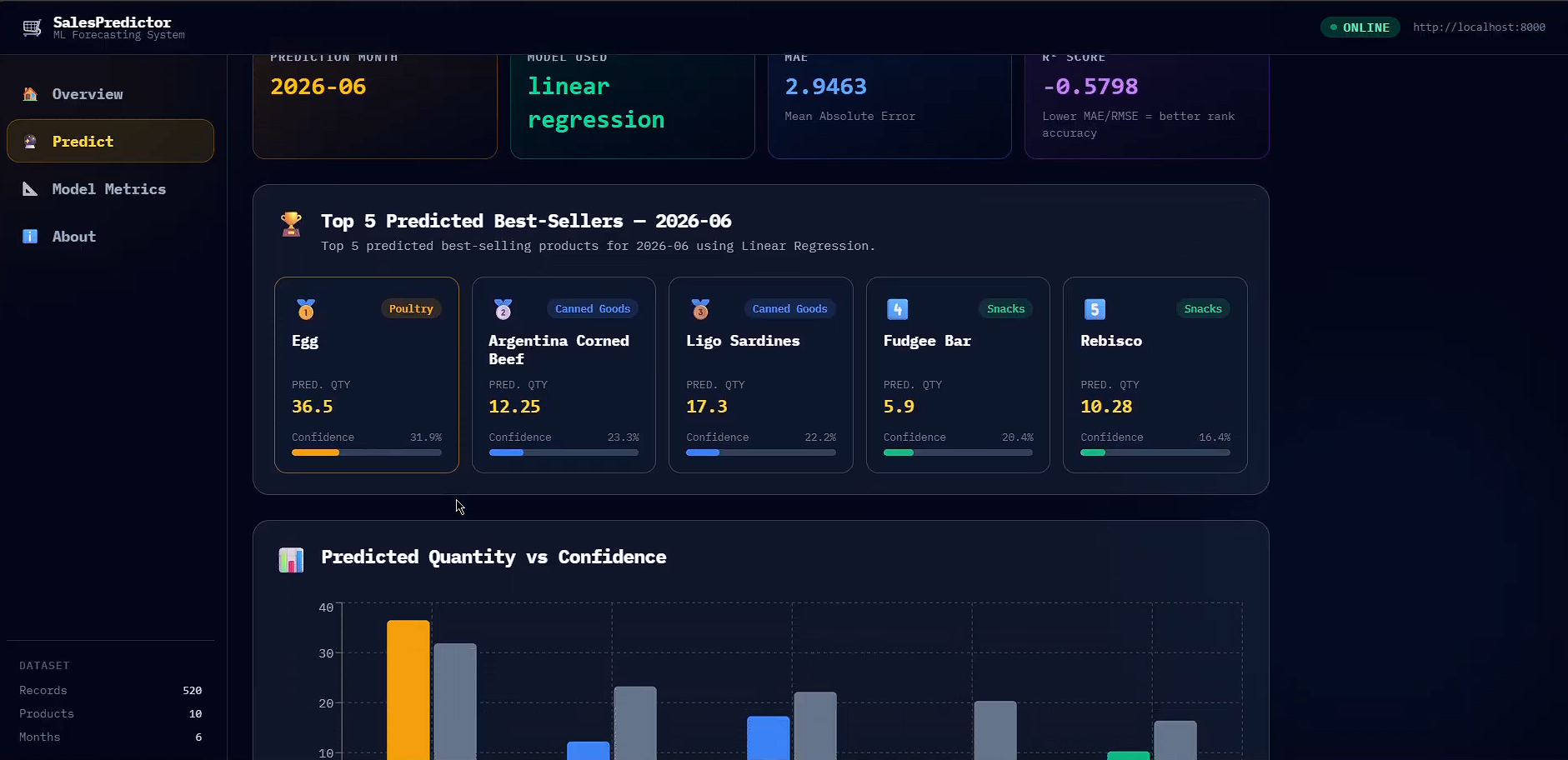This screenshot has width=1568, height=760.
Task: Click the R² score value -0.5798
Action: tap(1090, 87)
